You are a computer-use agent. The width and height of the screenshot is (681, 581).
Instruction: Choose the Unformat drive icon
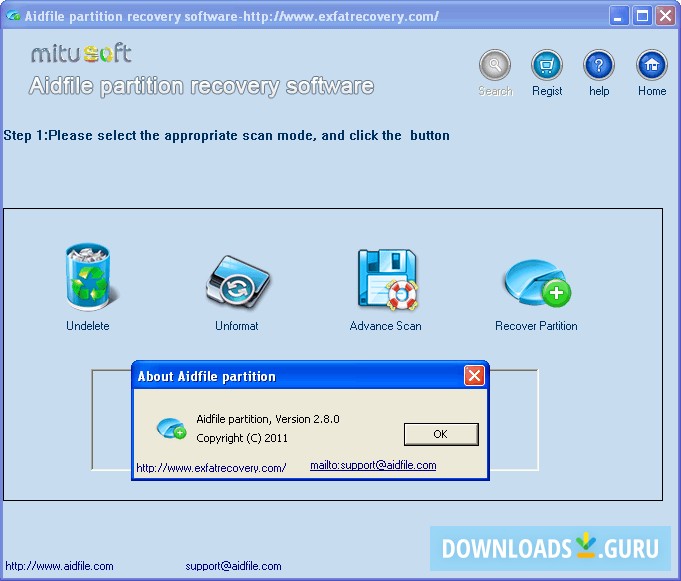pos(238,281)
